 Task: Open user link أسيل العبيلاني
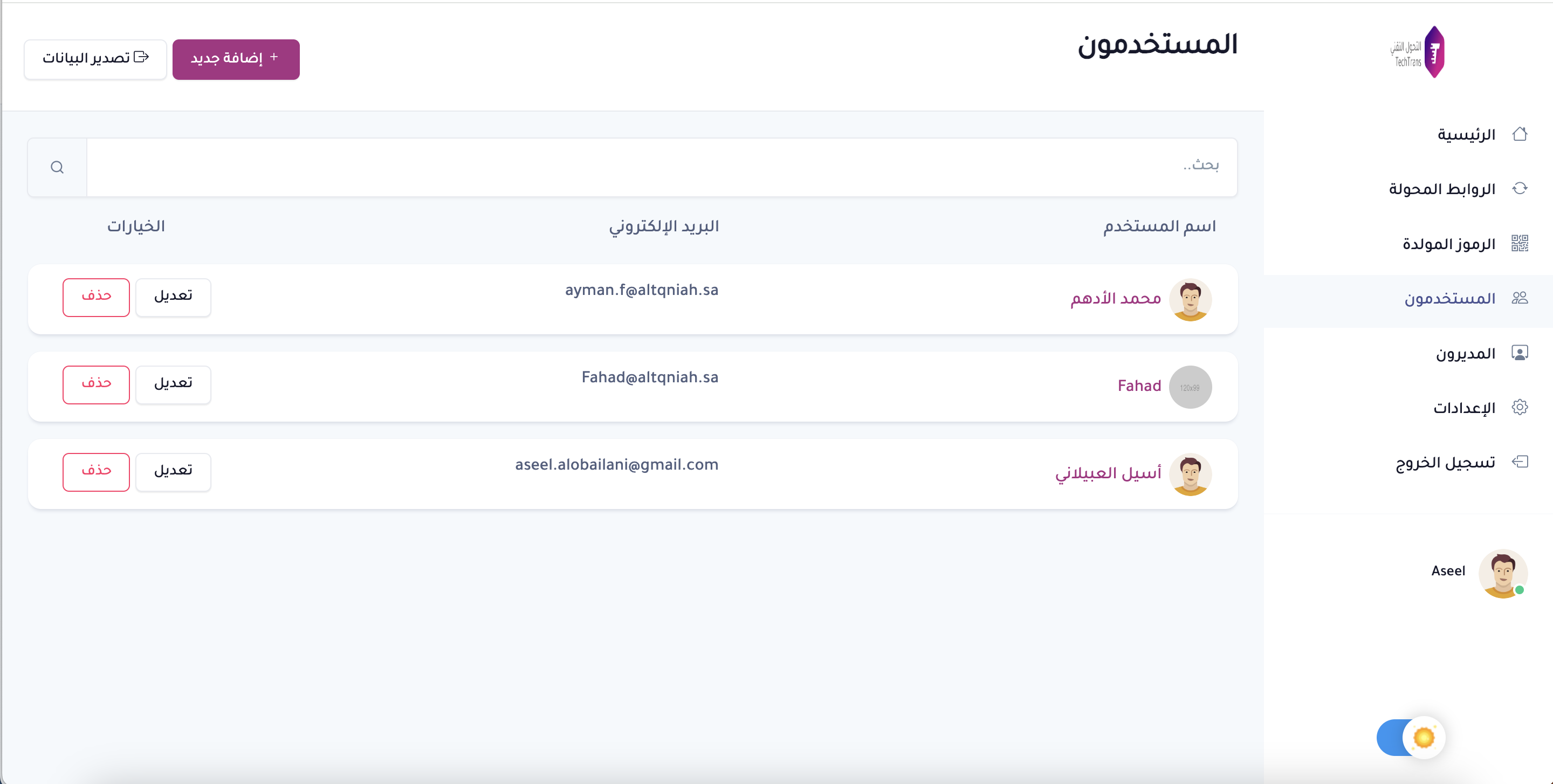[x=1108, y=473]
